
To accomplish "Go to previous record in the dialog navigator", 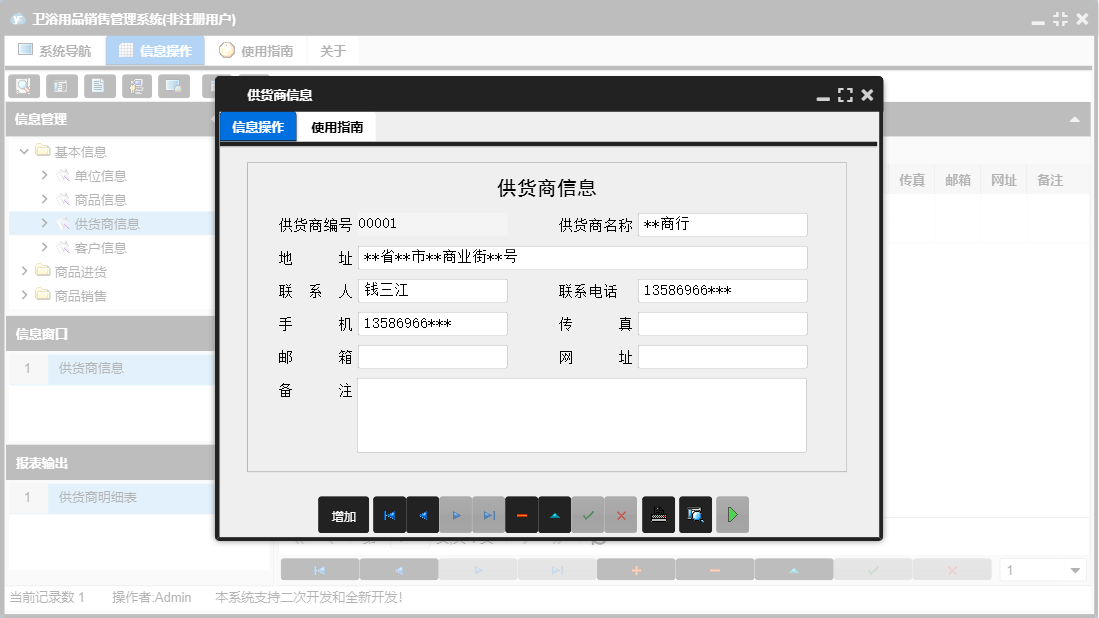I will click(x=421, y=514).
